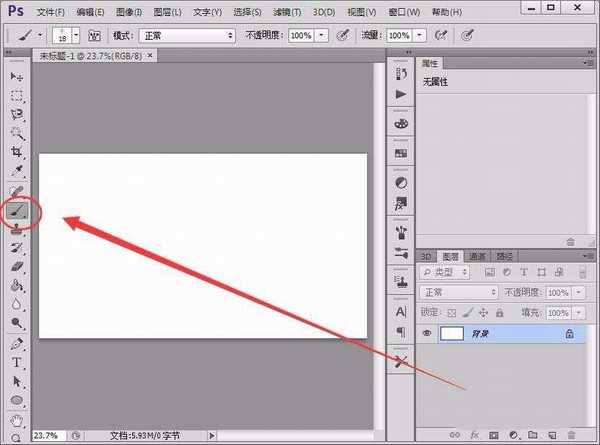This screenshot has height=445, width=600.
Task: Select the Horizontal Type tool
Action: 17,362
